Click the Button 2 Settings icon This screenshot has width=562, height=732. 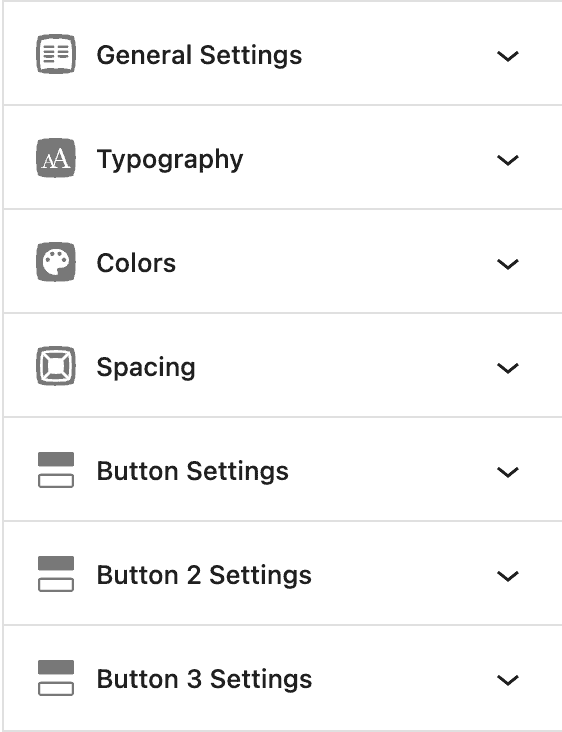[x=56, y=574]
